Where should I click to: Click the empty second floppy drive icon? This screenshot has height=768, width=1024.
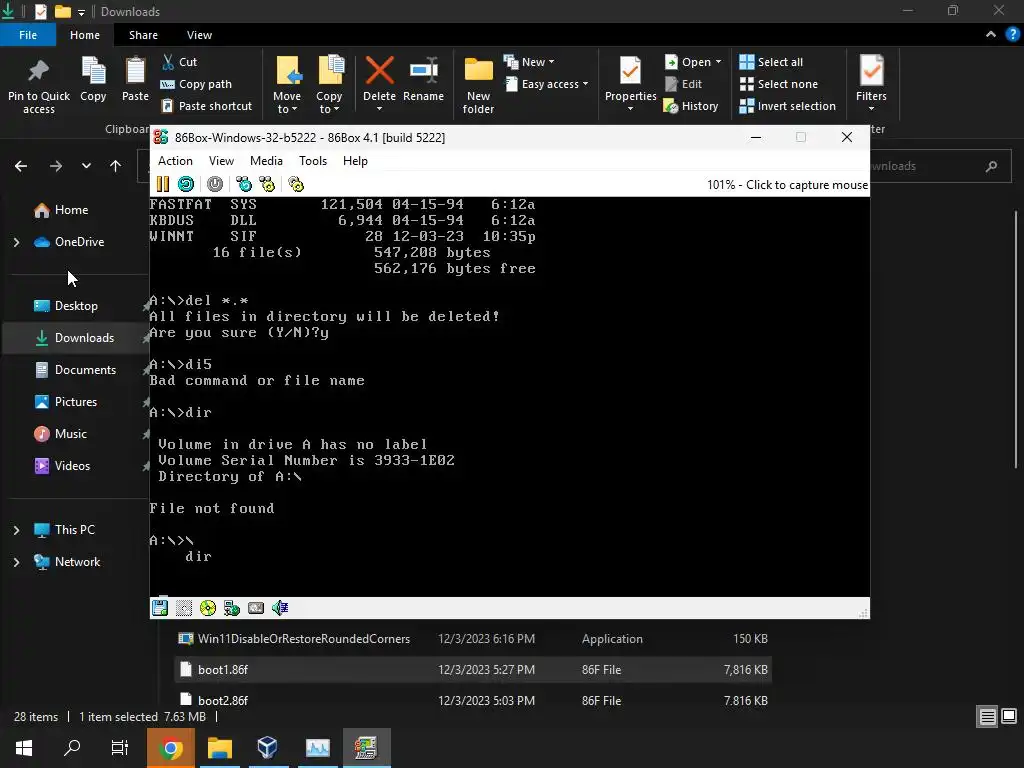(184, 608)
